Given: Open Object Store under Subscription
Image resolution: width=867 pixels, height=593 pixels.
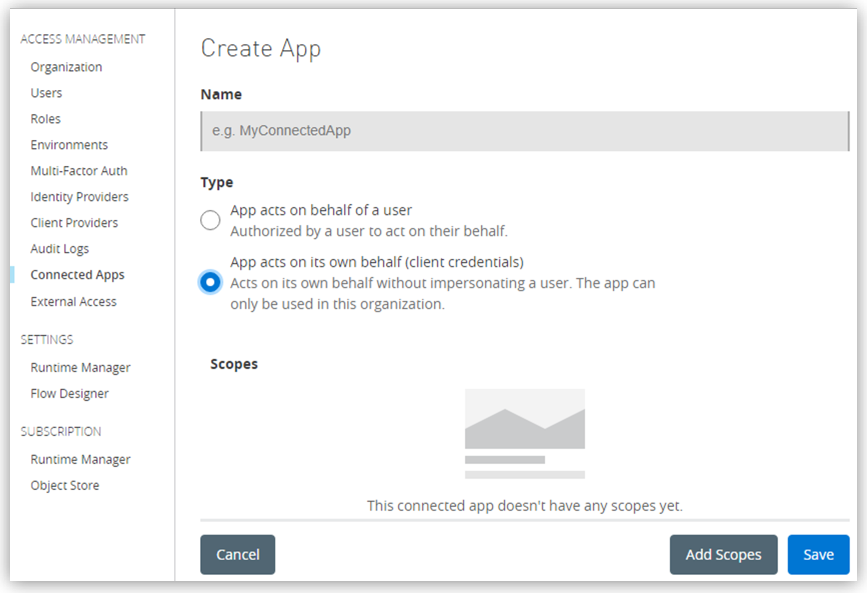Looking at the screenshot, I should point(63,485).
